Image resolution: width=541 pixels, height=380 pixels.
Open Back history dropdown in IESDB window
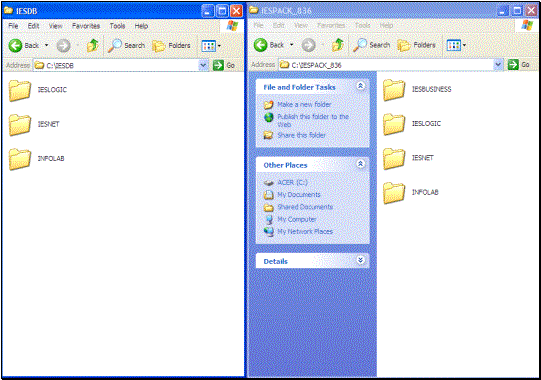(x=46, y=45)
